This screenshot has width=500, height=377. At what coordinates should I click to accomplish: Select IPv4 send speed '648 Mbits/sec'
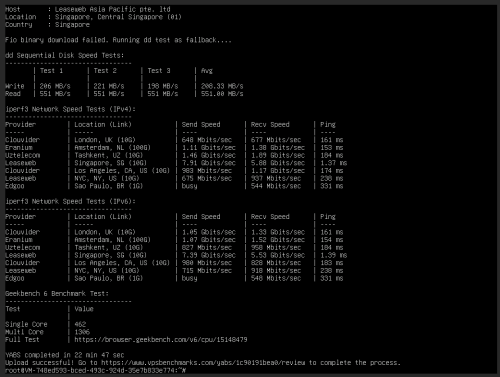(x=207, y=140)
